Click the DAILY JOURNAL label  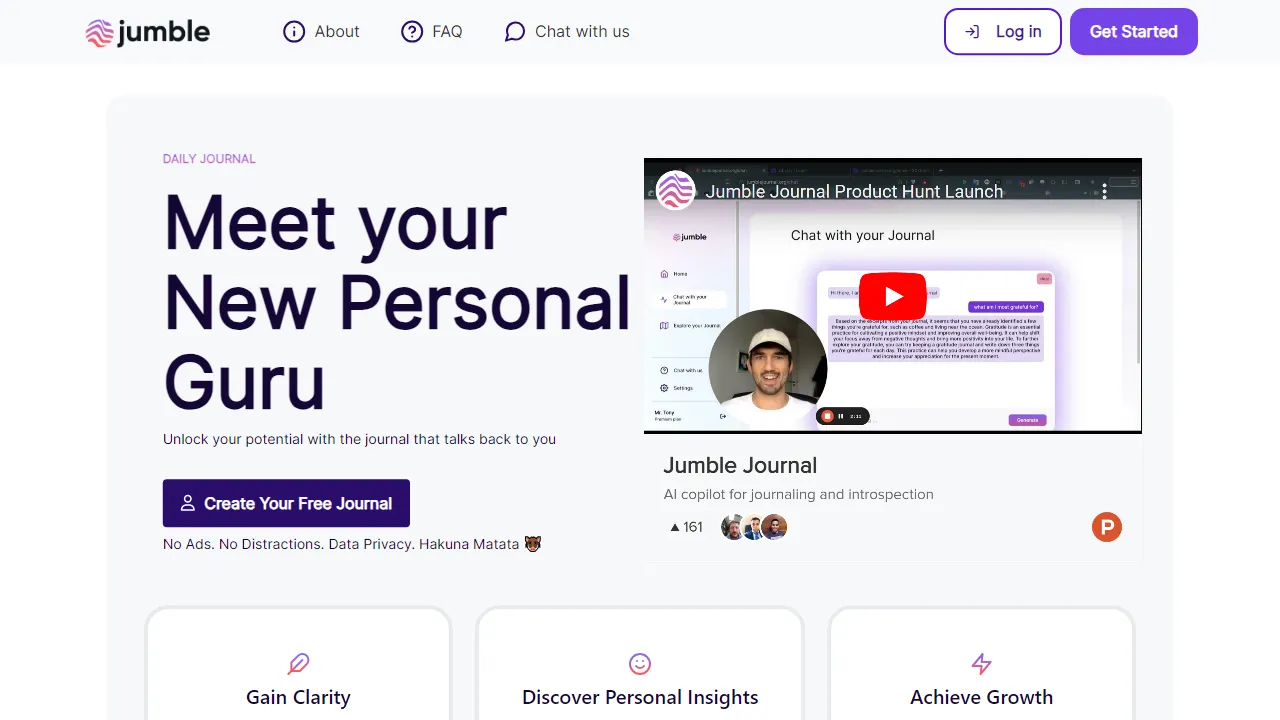click(x=209, y=159)
